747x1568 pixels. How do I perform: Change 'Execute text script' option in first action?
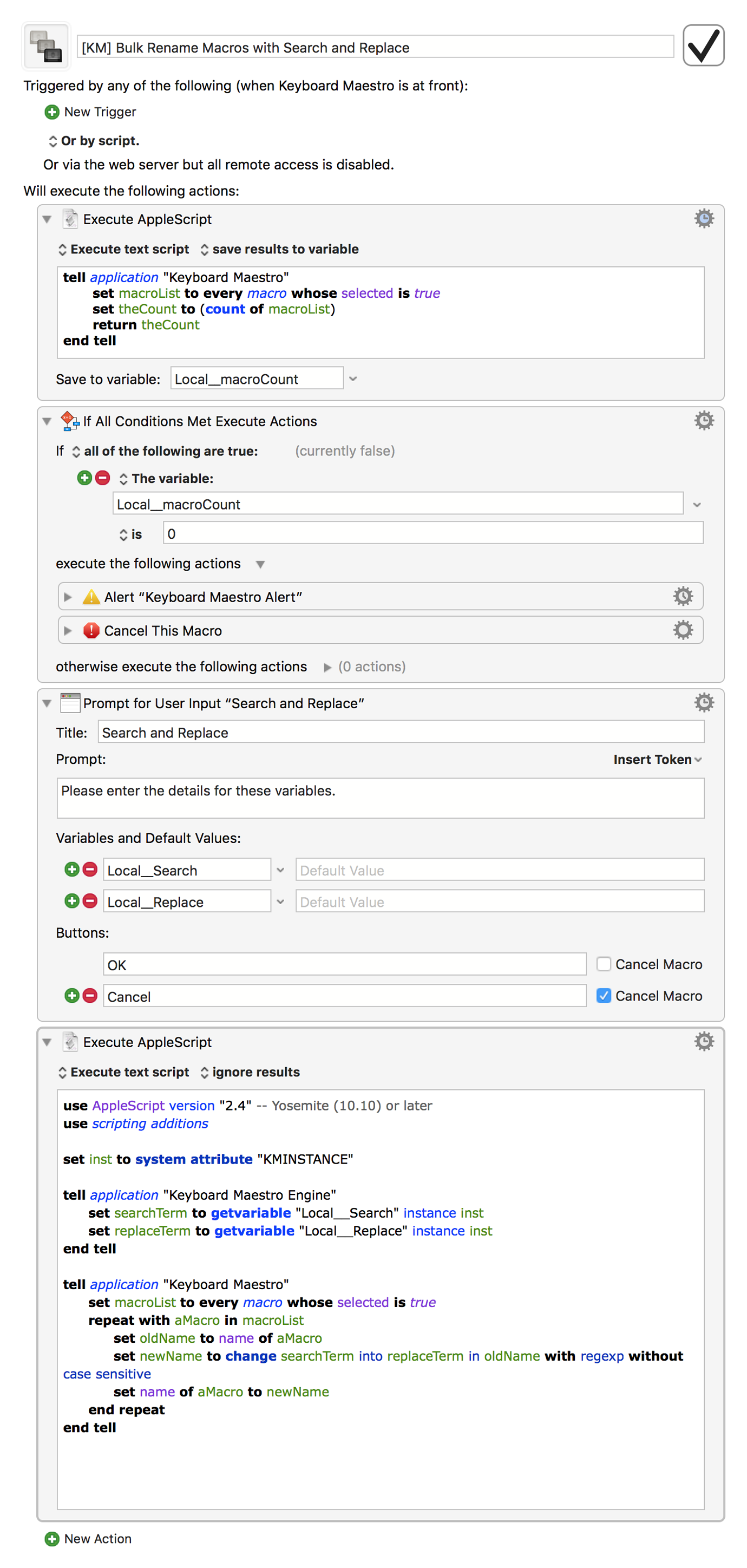(123, 249)
